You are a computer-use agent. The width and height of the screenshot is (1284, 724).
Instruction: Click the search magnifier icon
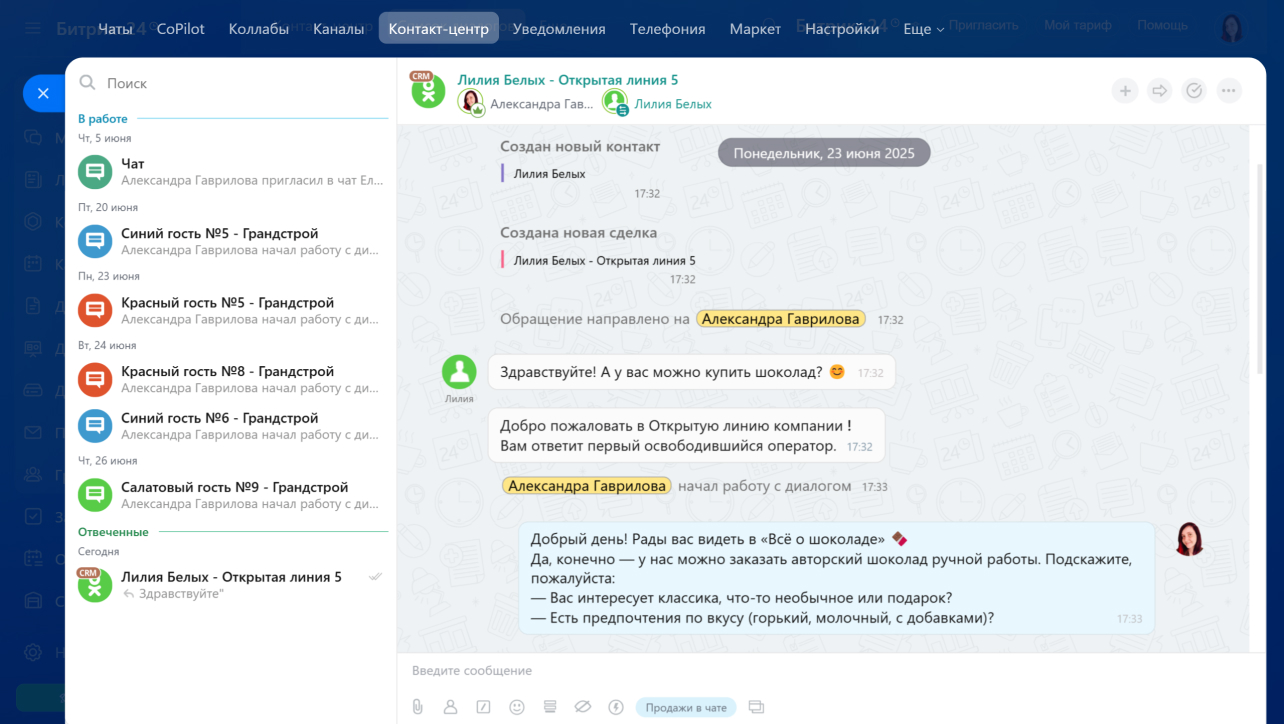pos(88,83)
